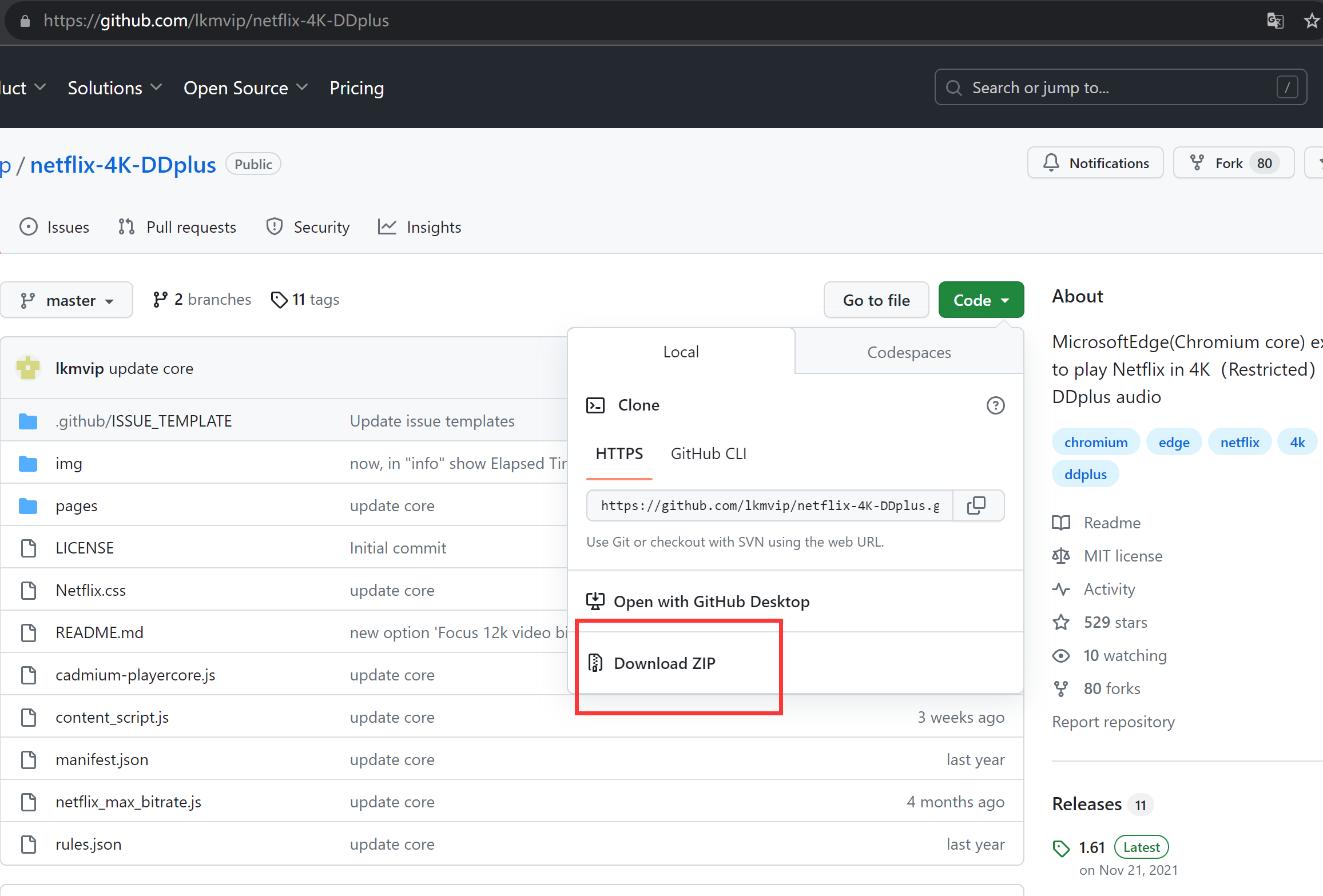Click the Netflix.css file icon
The width and height of the screenshot is (1323, 896).
click(29, 590)
